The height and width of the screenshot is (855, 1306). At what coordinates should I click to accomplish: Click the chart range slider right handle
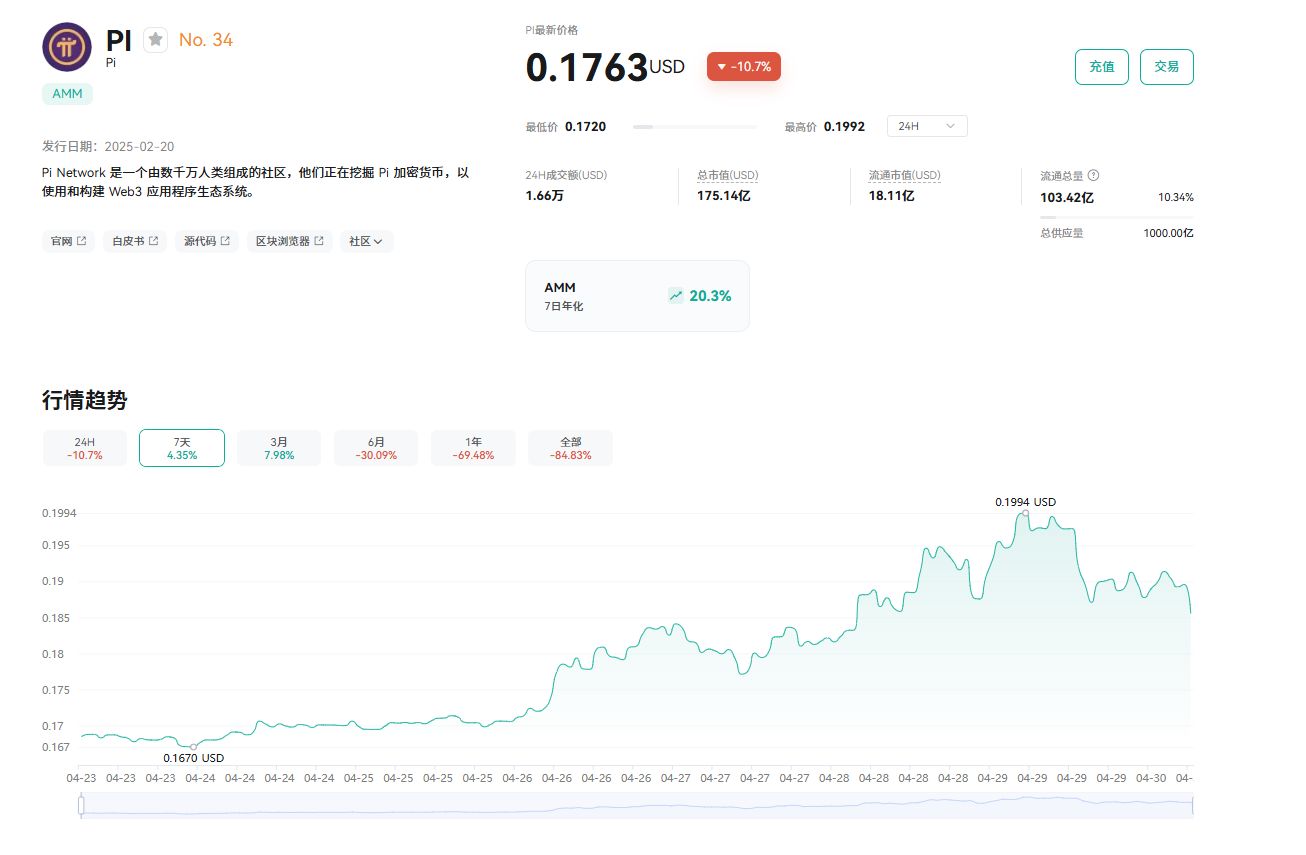coord(1193,805)
